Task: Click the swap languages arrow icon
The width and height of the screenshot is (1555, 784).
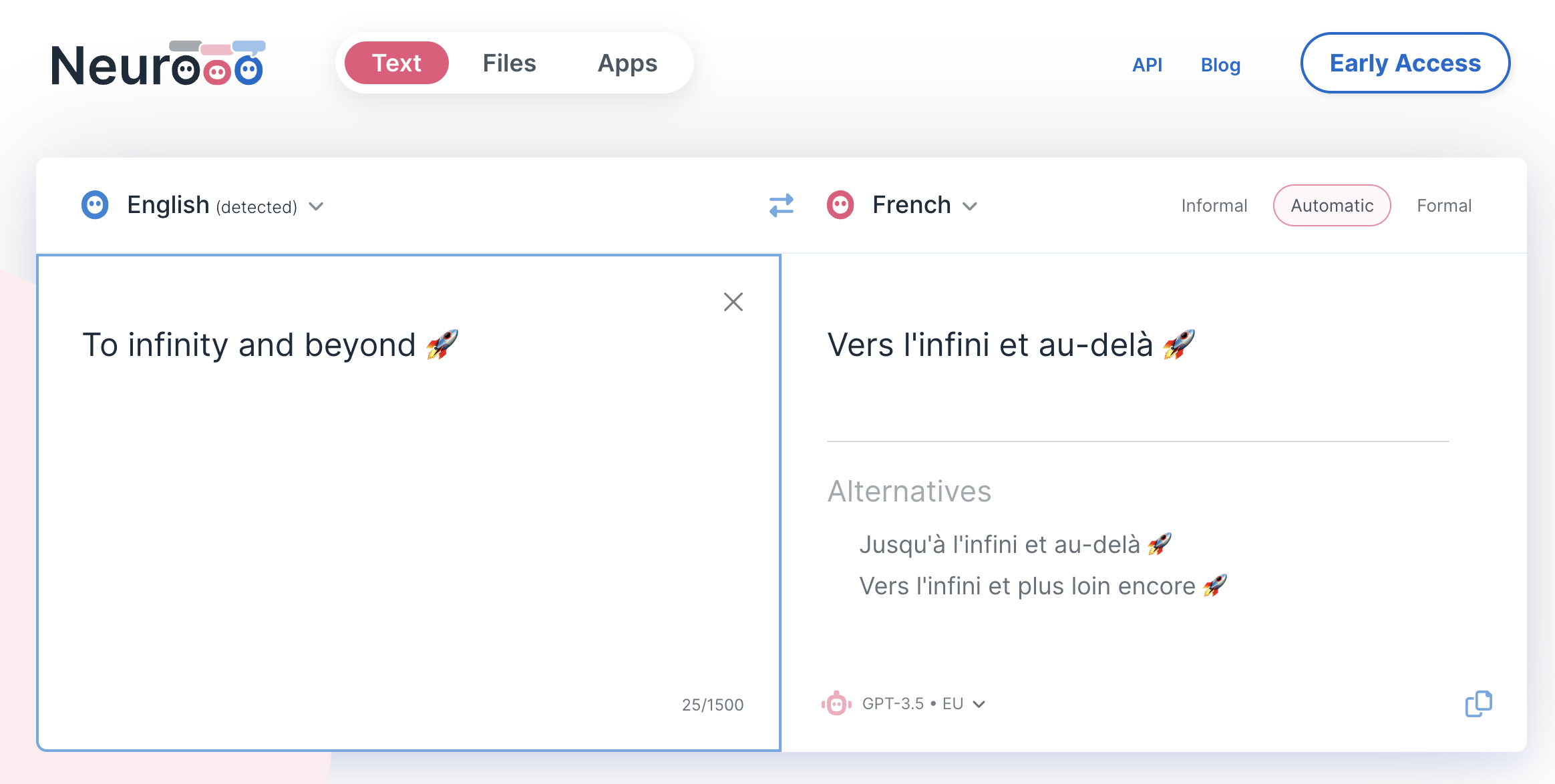Action: click(x=781, y=205)
